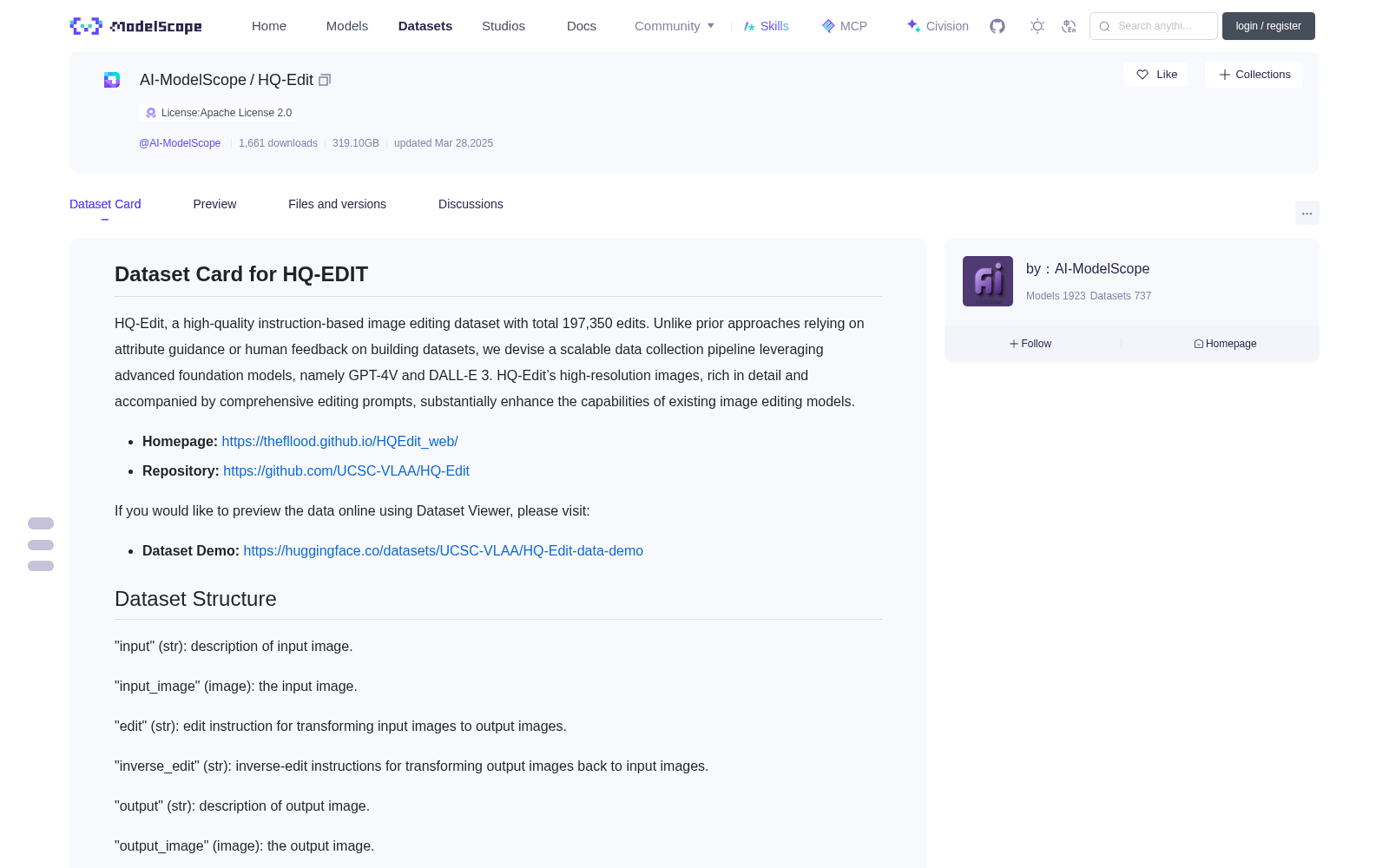This screenshot has width=1389, height=868.
Task: Open the AI-ModelScope Homepage button
Action: click(x=1225, y=344)
